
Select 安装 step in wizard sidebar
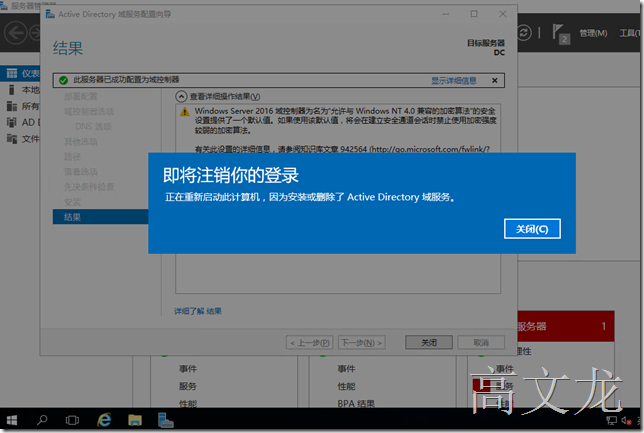click(72, 202)
